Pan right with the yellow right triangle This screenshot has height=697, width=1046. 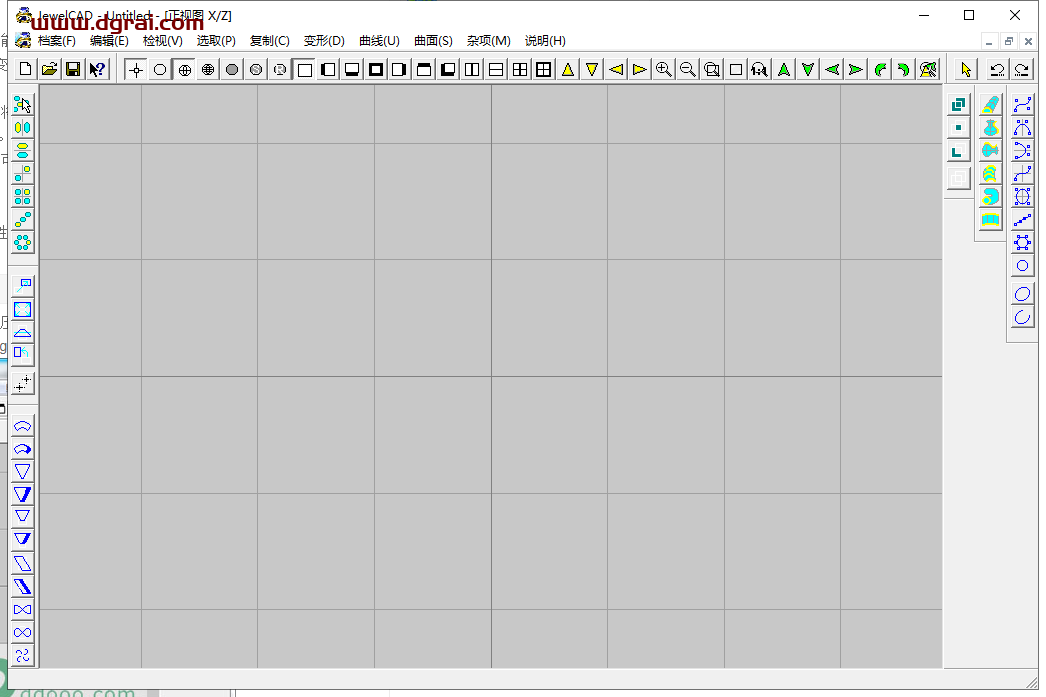(x=640, y=69)
